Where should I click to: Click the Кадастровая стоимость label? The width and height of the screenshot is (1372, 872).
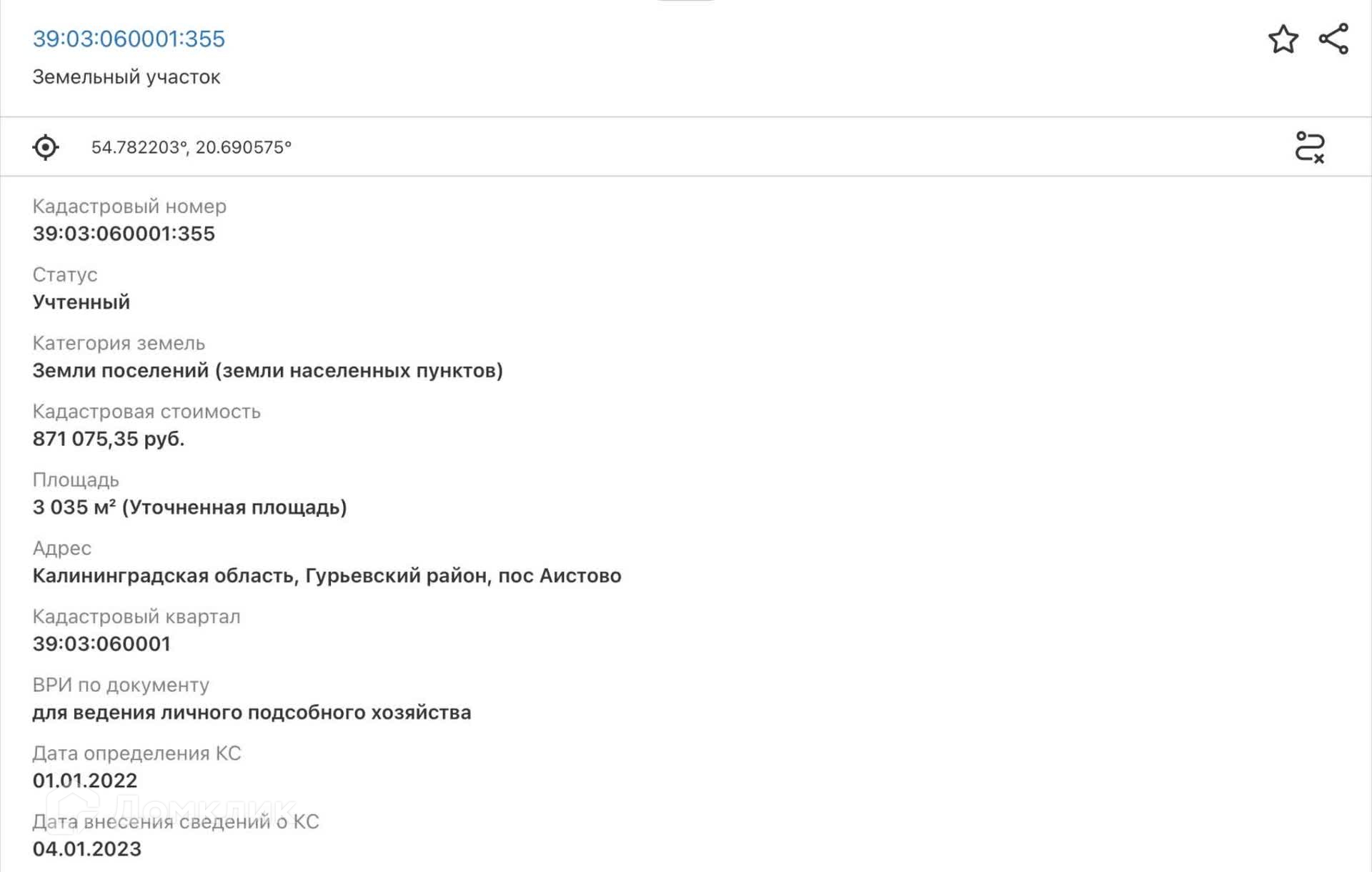point(146,412)
